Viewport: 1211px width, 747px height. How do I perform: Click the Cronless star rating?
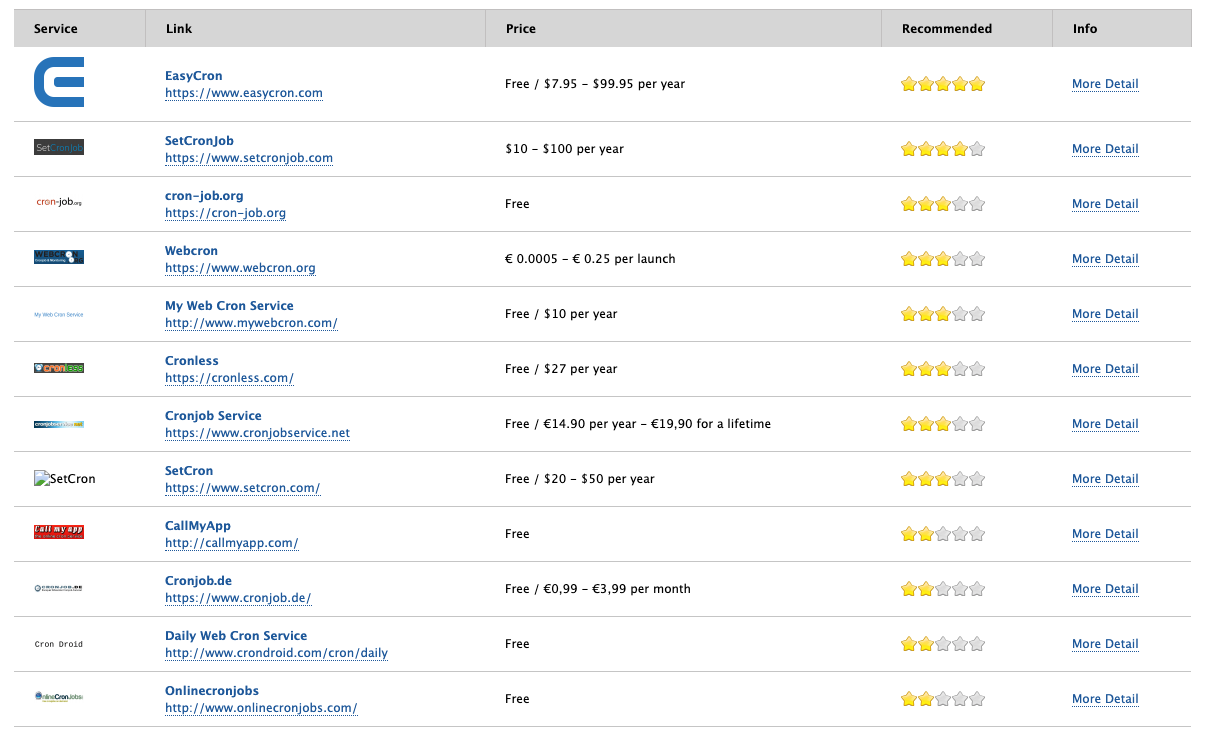[x=943, y=369]
